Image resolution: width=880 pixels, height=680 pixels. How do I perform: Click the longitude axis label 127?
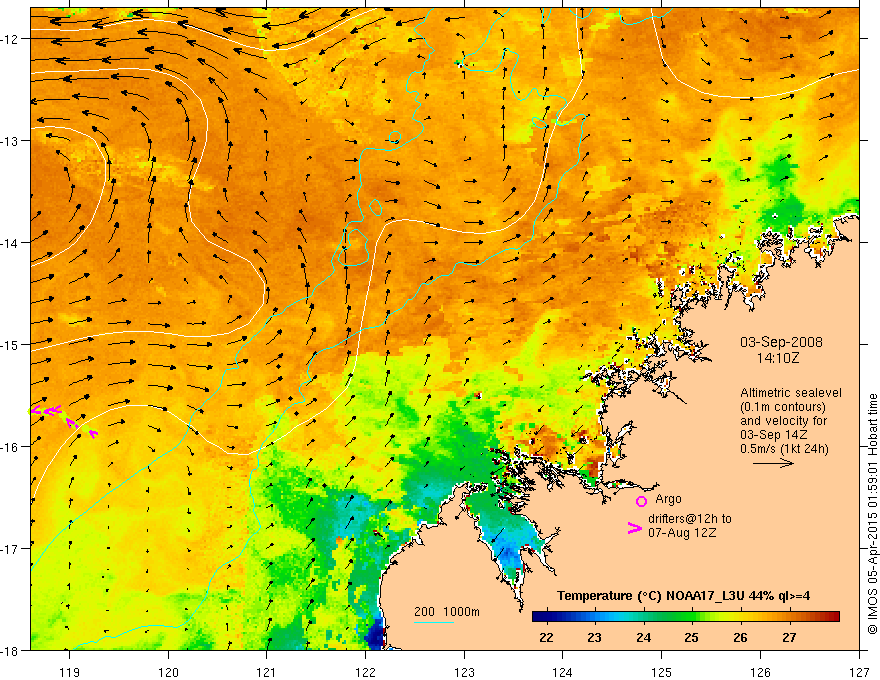click(x=859, y=672)
